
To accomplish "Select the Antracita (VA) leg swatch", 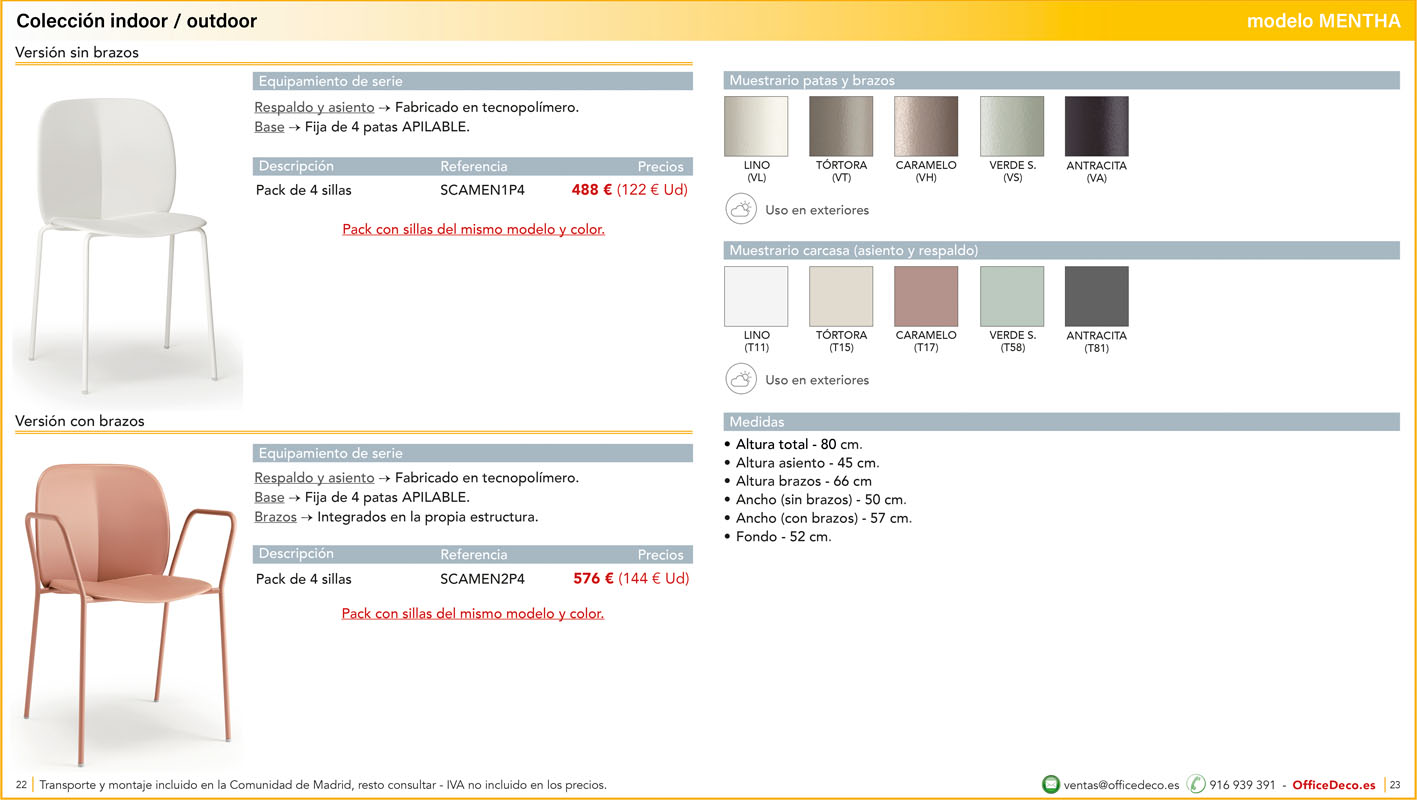I will 1097,127.
